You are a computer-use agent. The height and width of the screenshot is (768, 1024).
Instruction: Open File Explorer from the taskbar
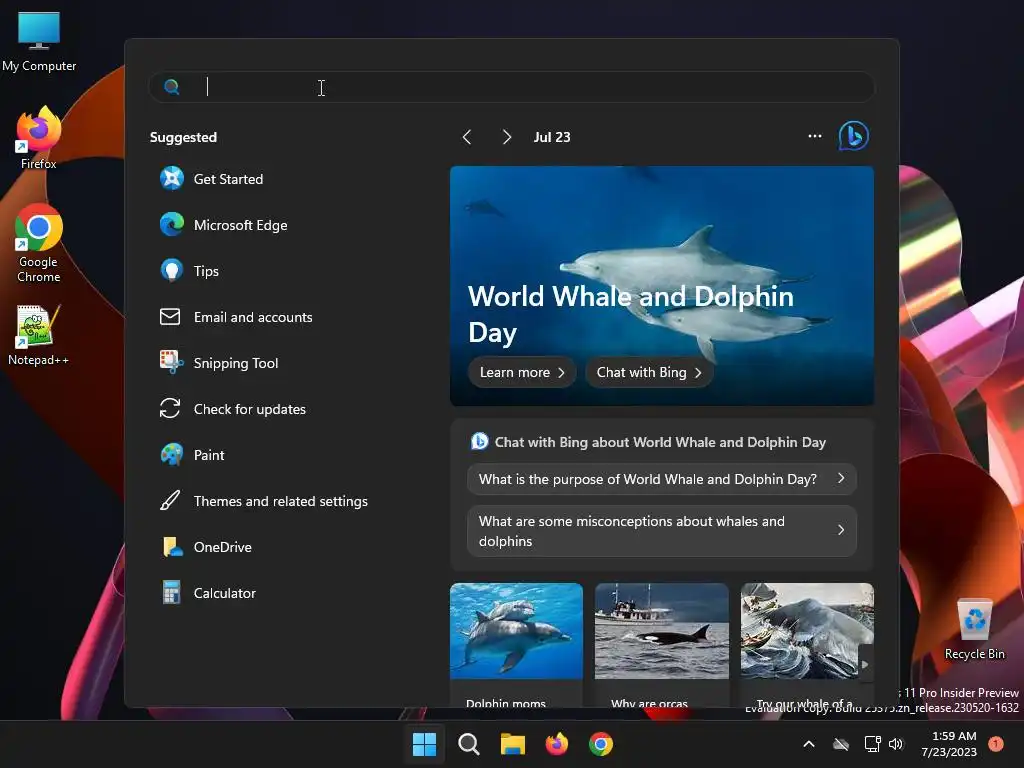tap(513, 744)
